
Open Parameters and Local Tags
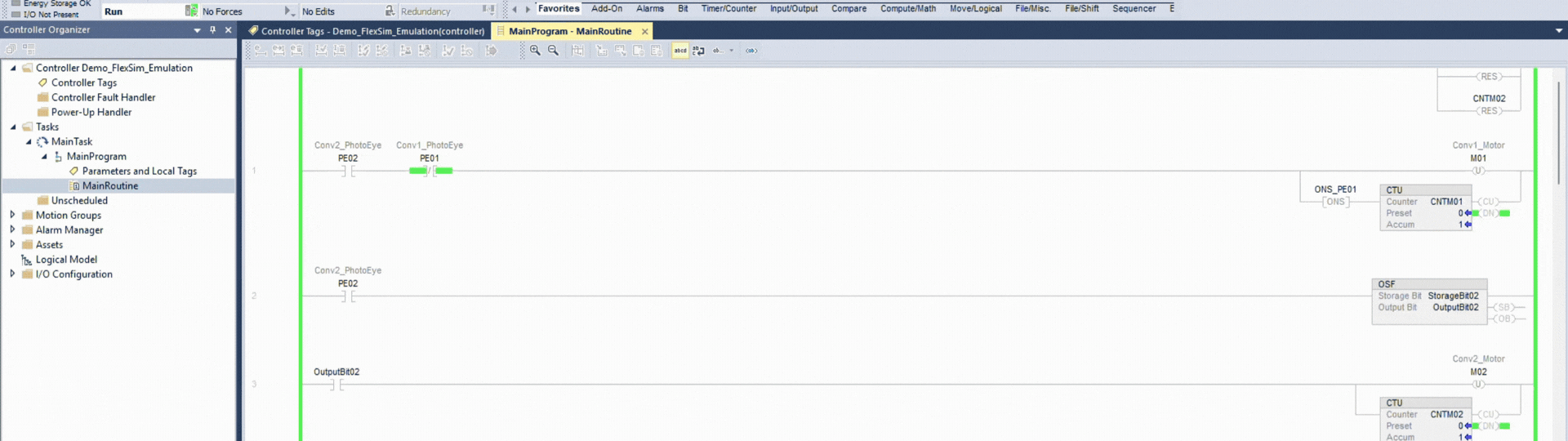[x=139, y=171]
